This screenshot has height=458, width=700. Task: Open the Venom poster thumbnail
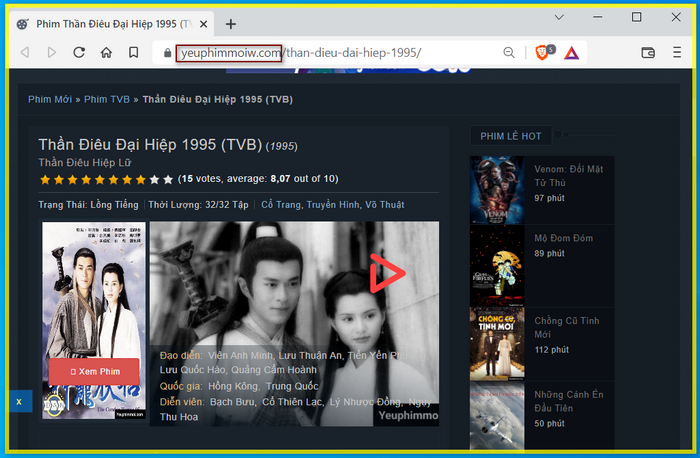pyautogui.click(x=497, y=190)
